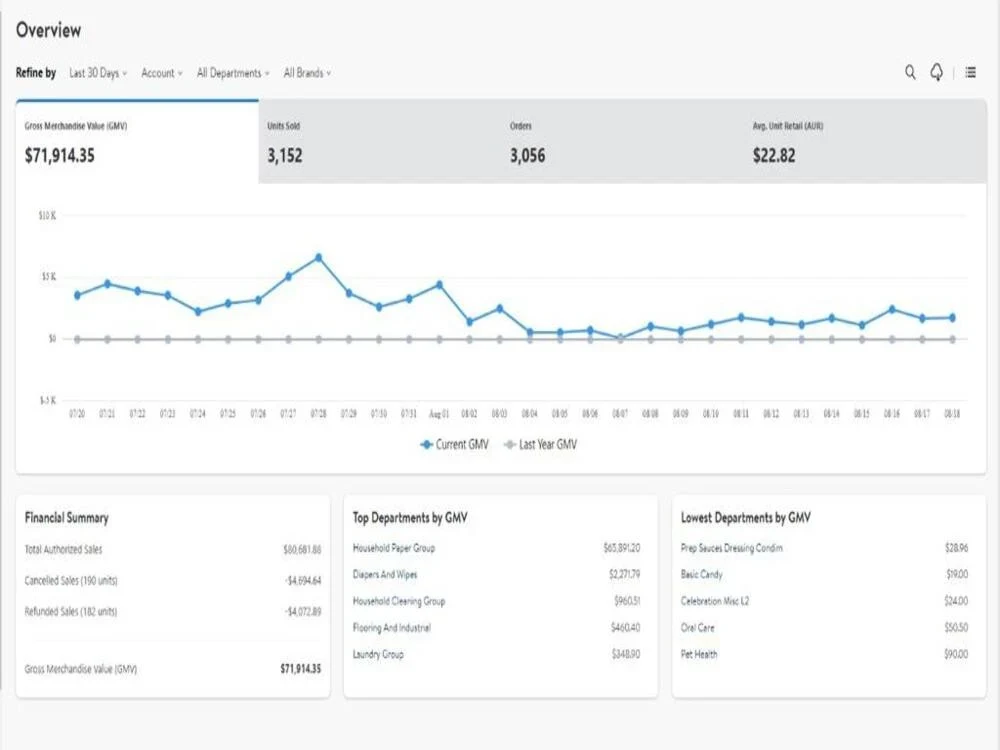Click the Top Departments by GMV heading
Viewport: 1000px width, 750px height.
[409, 518]
